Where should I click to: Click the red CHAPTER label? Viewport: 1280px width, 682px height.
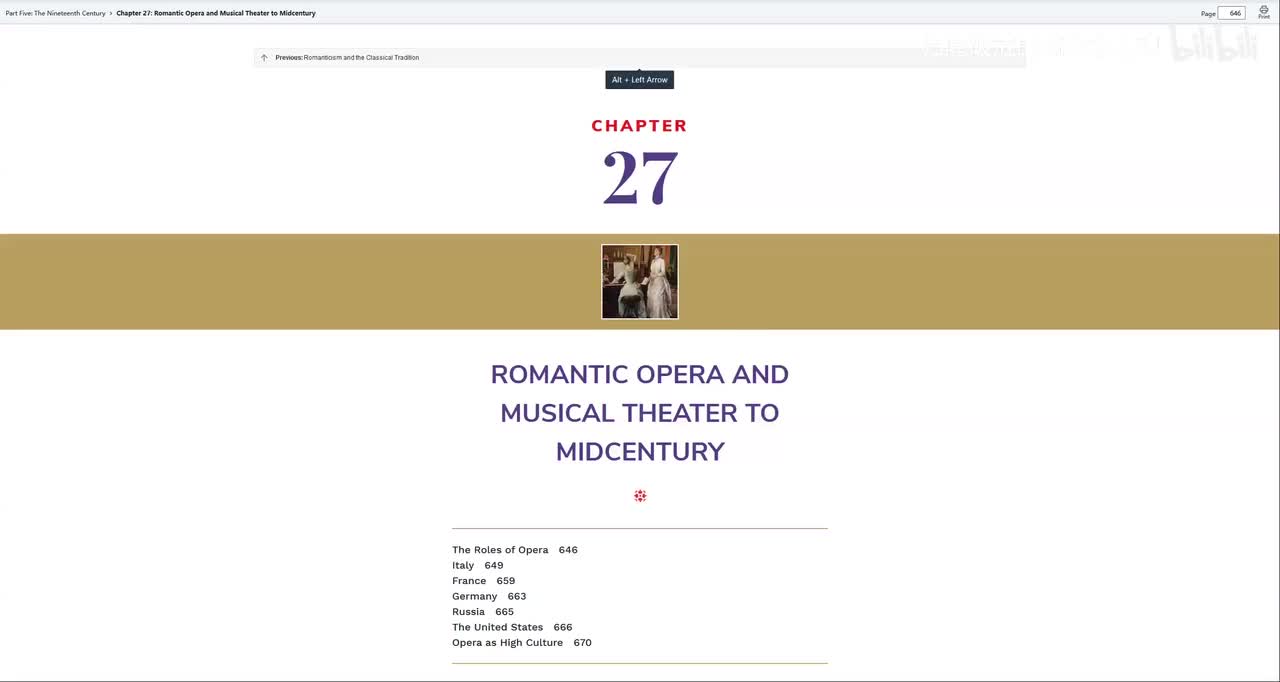point(639,126)
